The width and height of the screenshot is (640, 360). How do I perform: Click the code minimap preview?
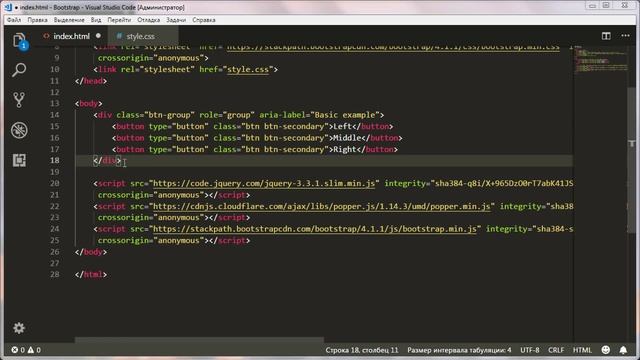600,61
